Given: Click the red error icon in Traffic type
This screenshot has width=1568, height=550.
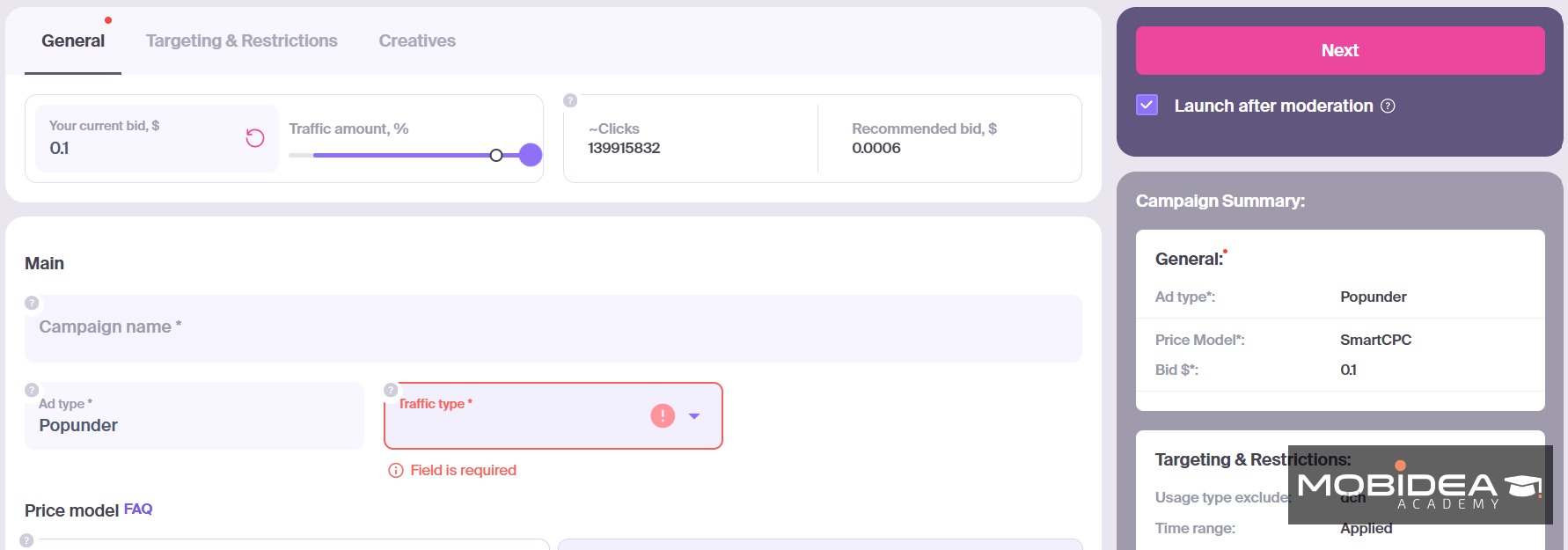Looking at the screenshot, I should [x=663, y=415].
